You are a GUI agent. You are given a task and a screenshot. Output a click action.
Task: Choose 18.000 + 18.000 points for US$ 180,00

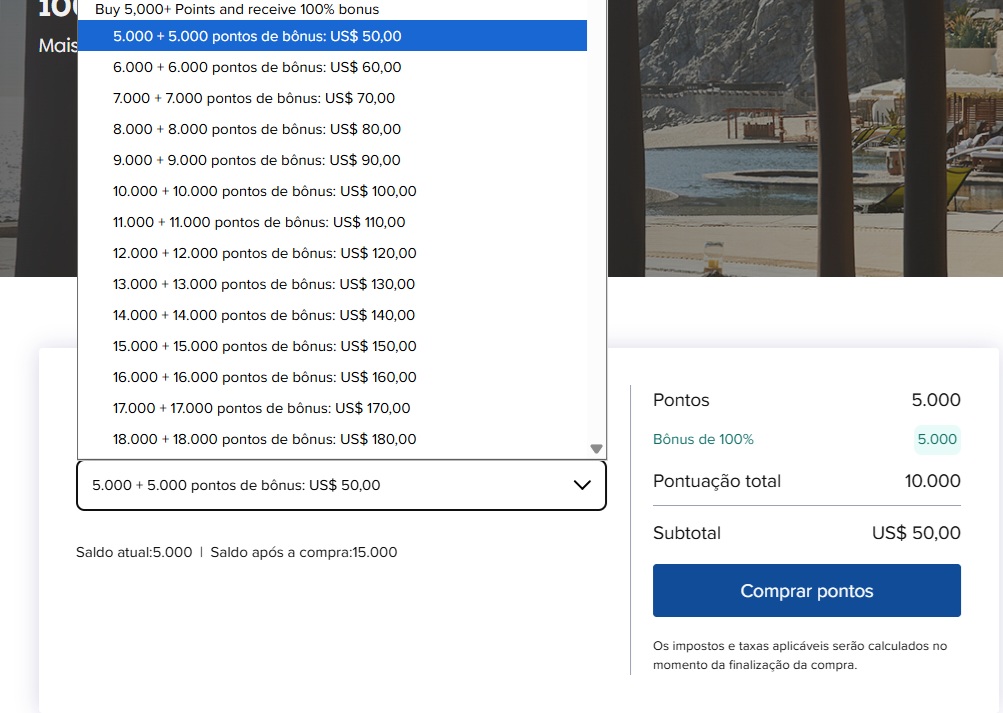[265, 439]
